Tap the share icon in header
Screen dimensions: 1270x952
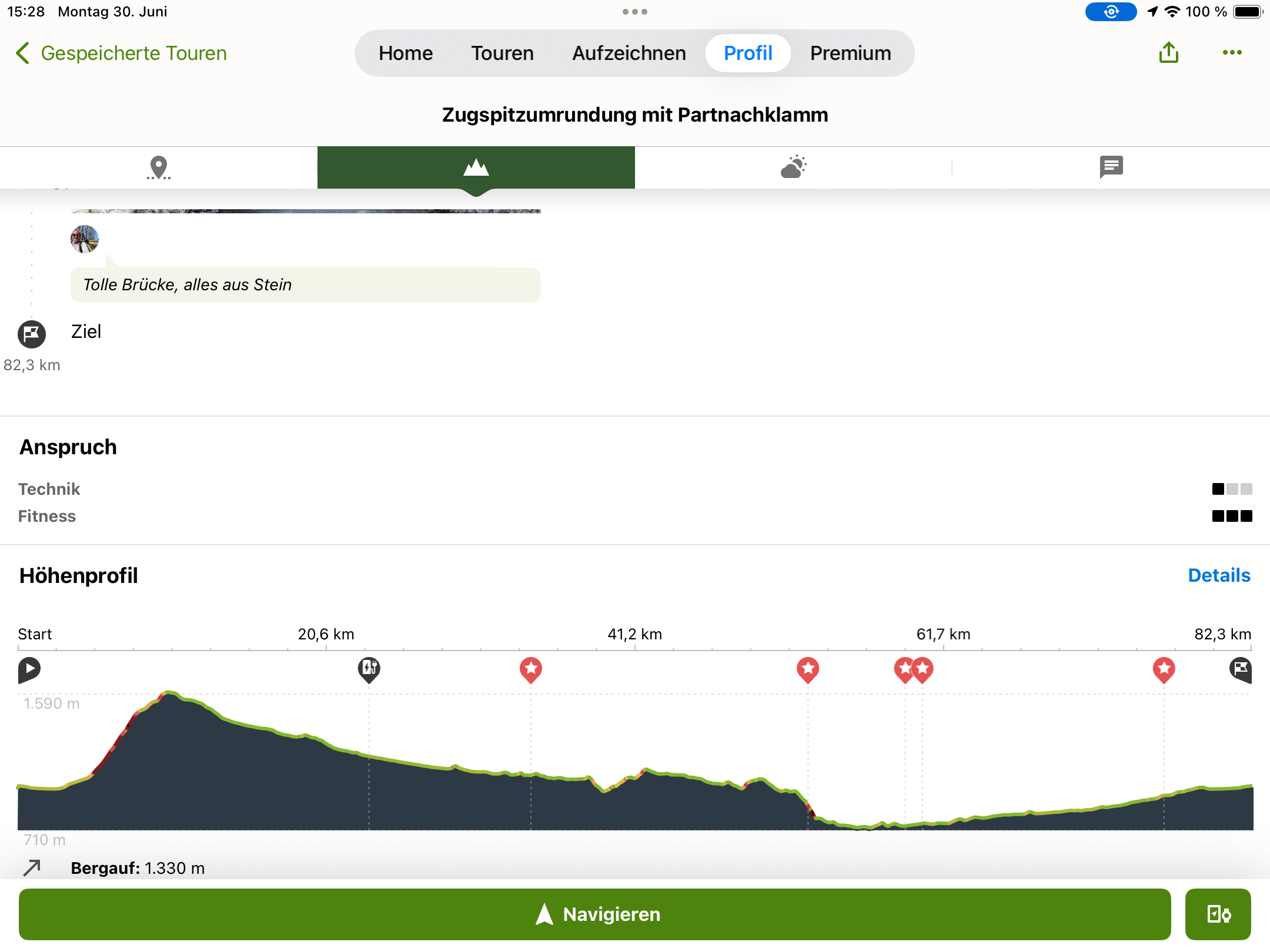point(1168,53)
